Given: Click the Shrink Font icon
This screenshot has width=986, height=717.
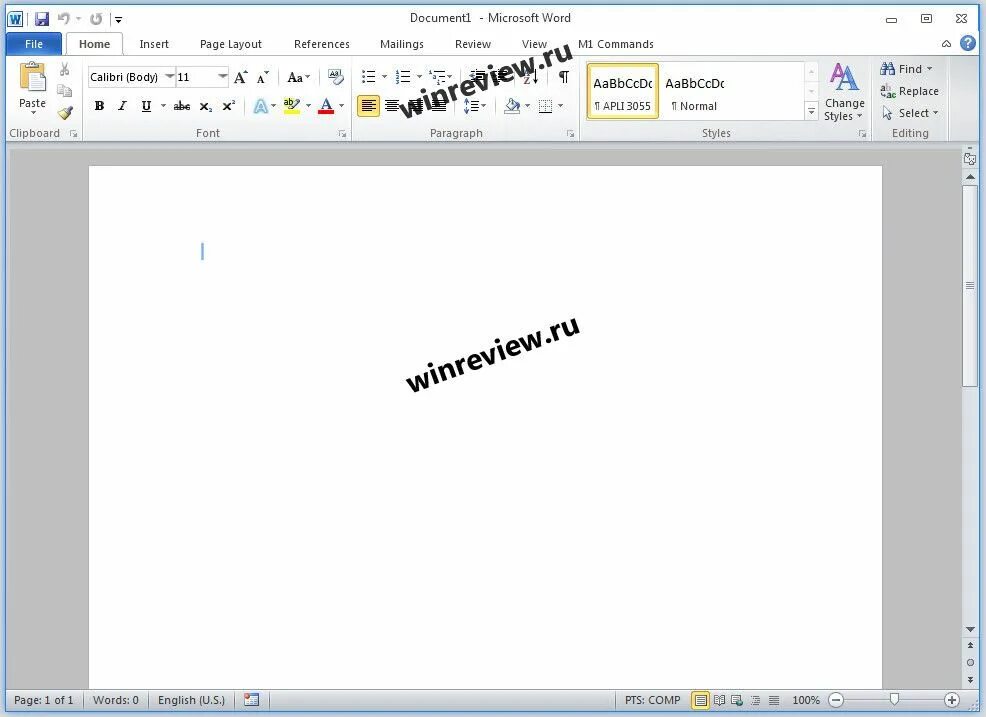Looking at the screenshot, I should tap(263, 77).
